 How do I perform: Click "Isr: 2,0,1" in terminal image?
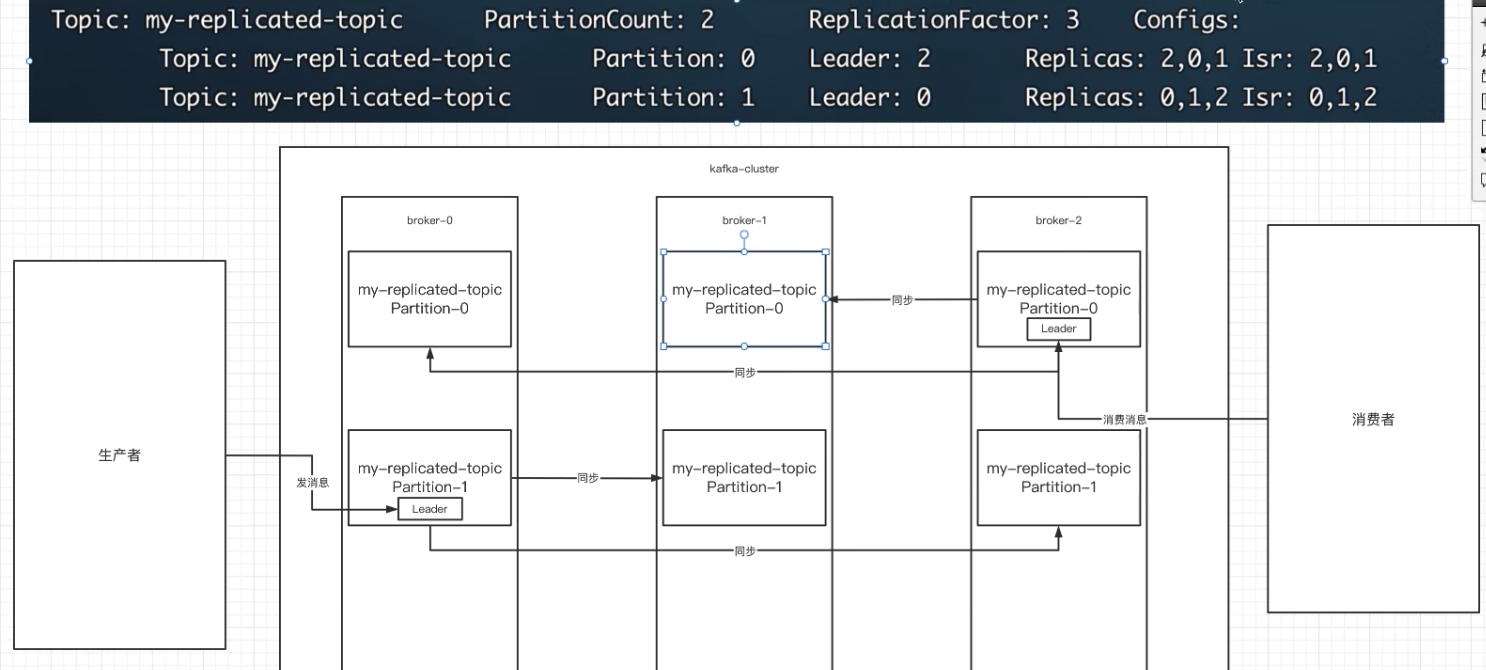1309,59
